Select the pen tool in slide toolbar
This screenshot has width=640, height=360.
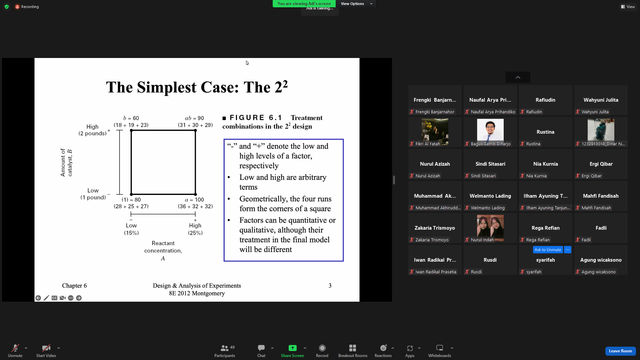point(46,298)
